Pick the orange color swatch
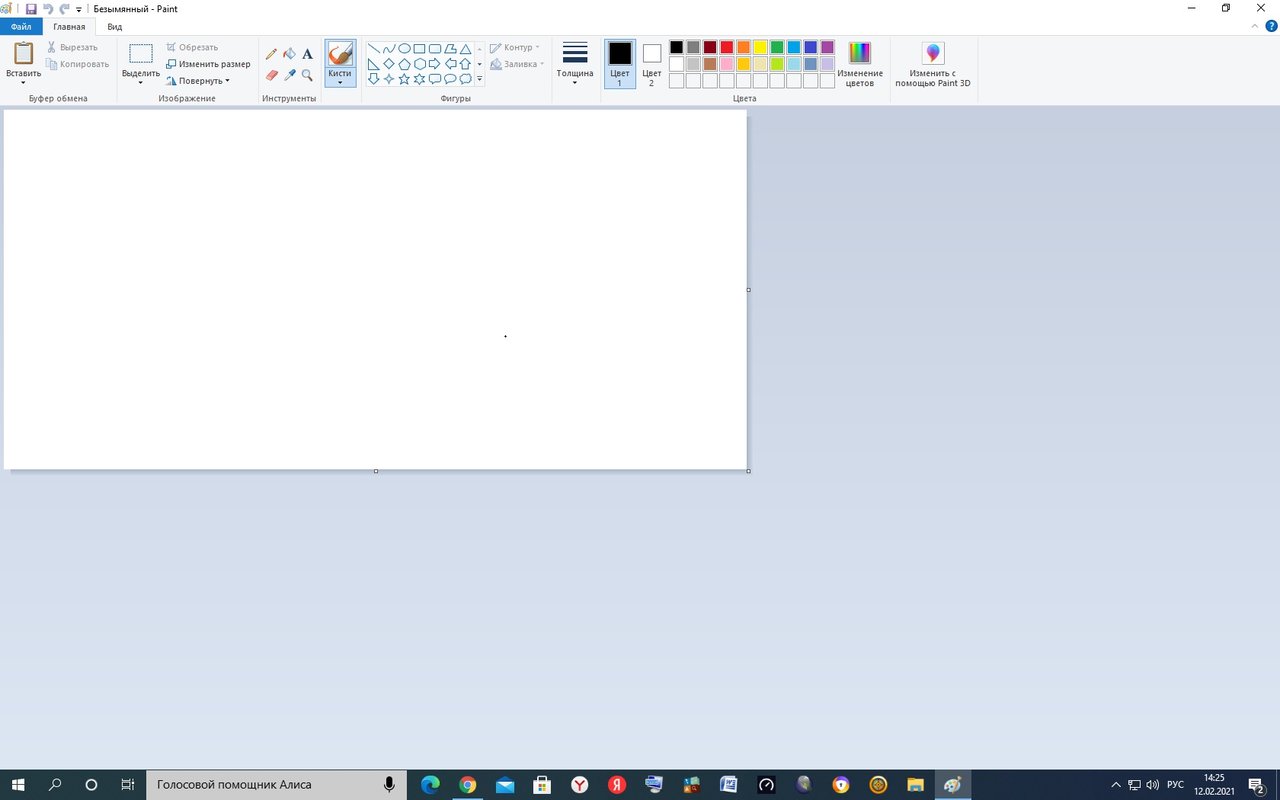1280x800 pixels. pos(743,47)
